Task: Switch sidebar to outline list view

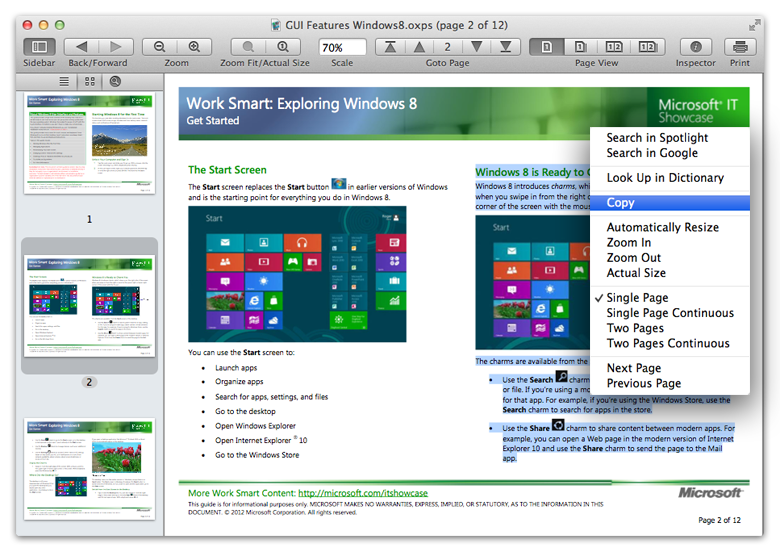Action: [65, 81]
